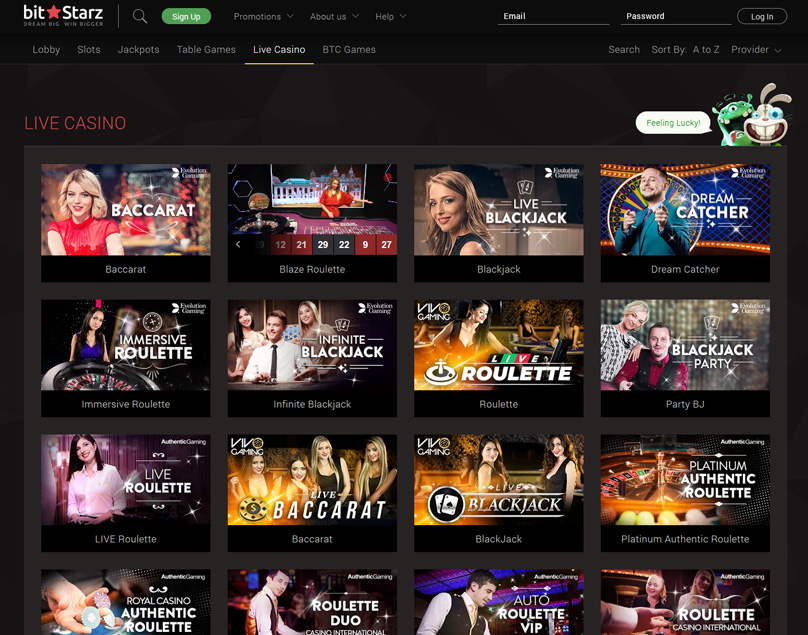Click the bitStarz logo
The width and height of the screenshot is (808, 635).
[63, 15]
